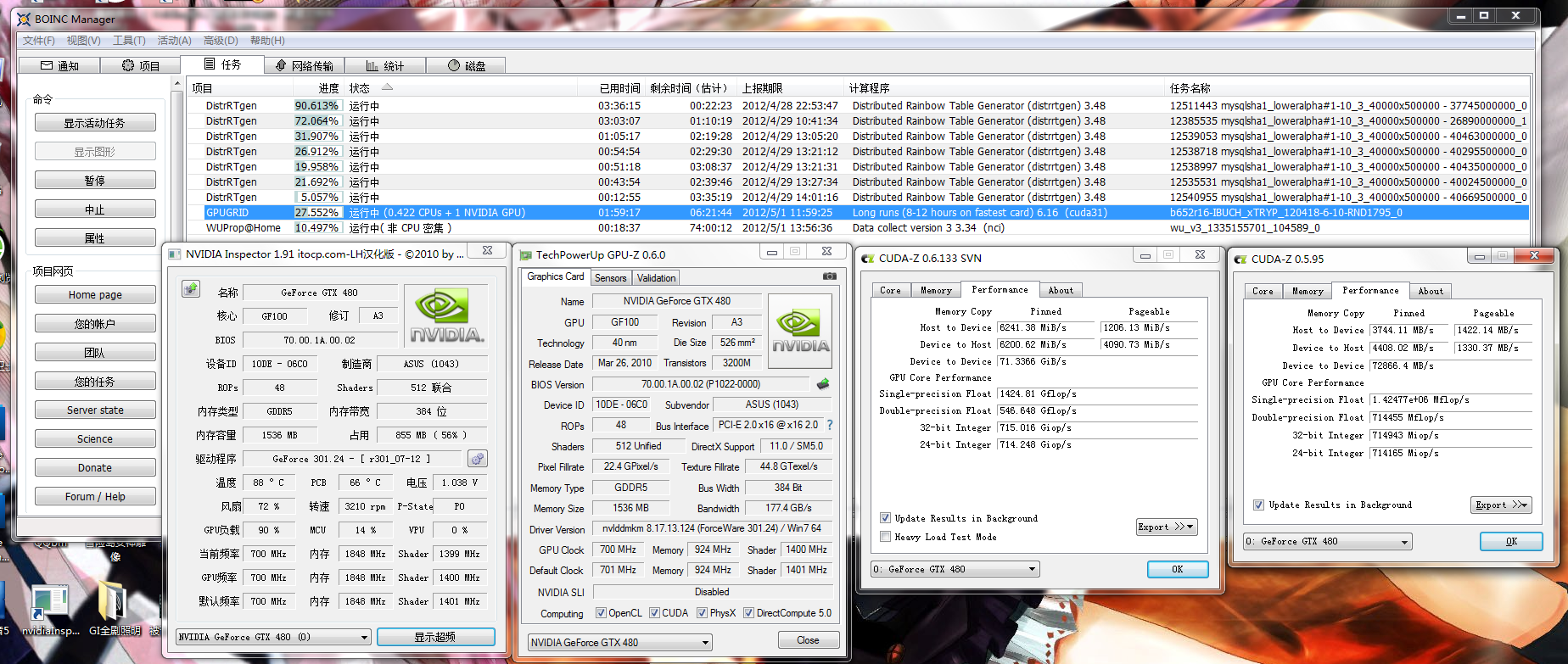Switch to the 项目 tab in BOINC

(x=140, y=65)
